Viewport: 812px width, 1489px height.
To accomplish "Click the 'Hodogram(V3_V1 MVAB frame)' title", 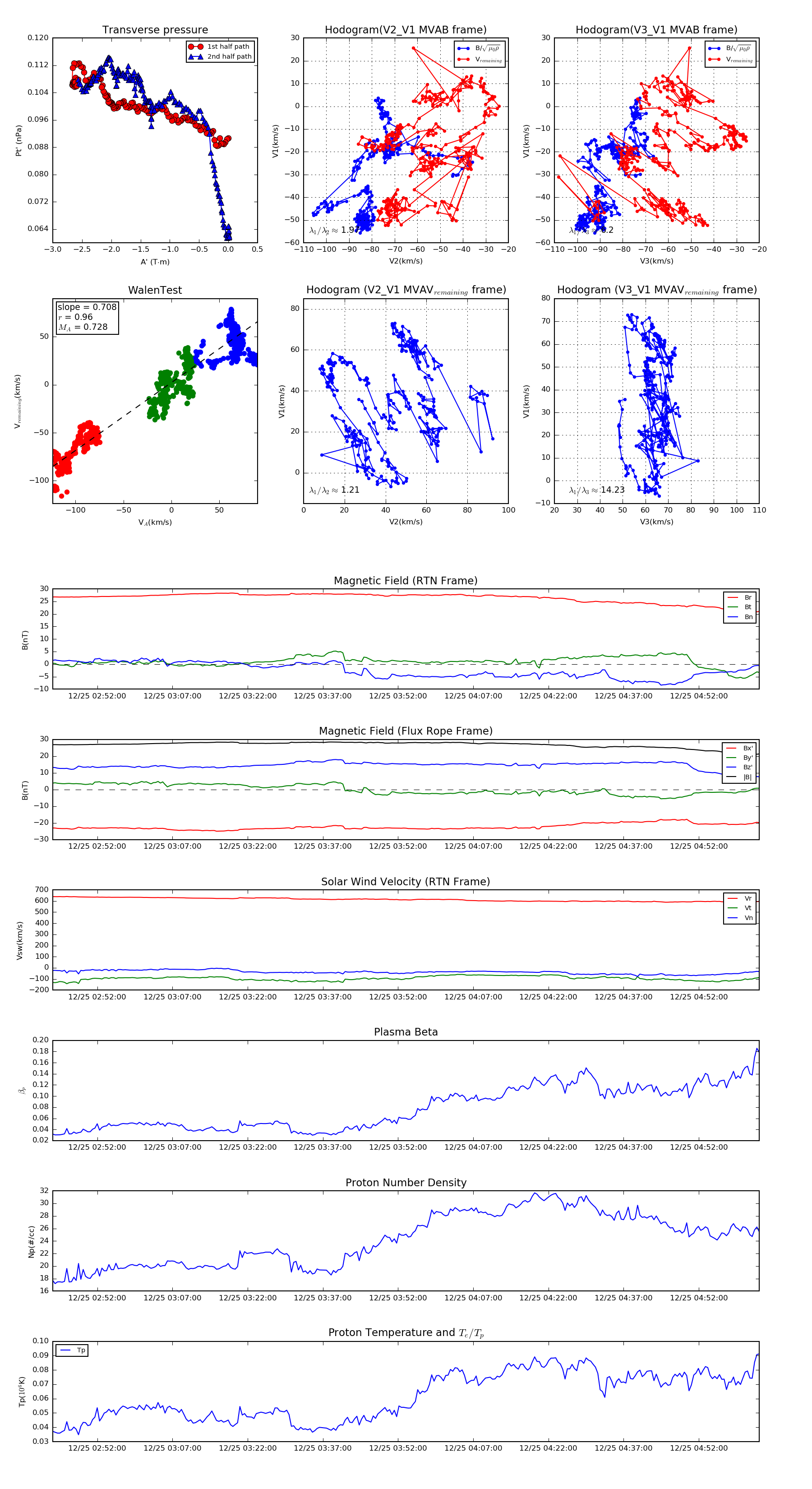I will point(656,30).
